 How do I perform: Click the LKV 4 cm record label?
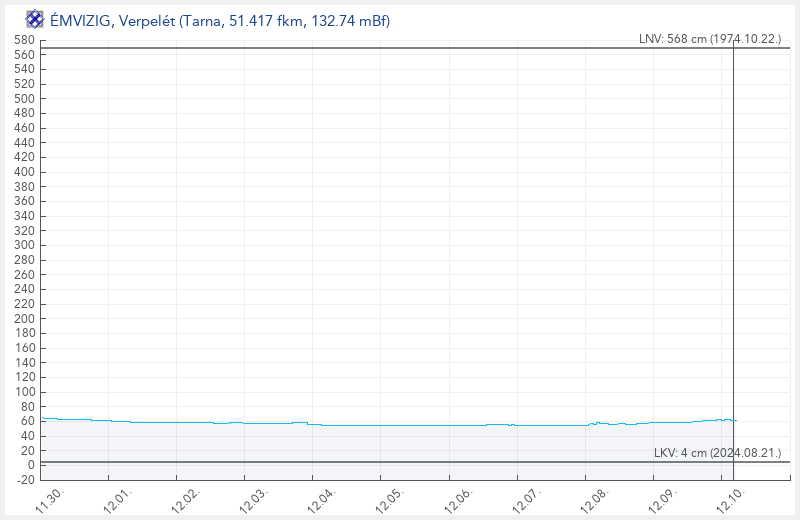[x=716, y=453]
